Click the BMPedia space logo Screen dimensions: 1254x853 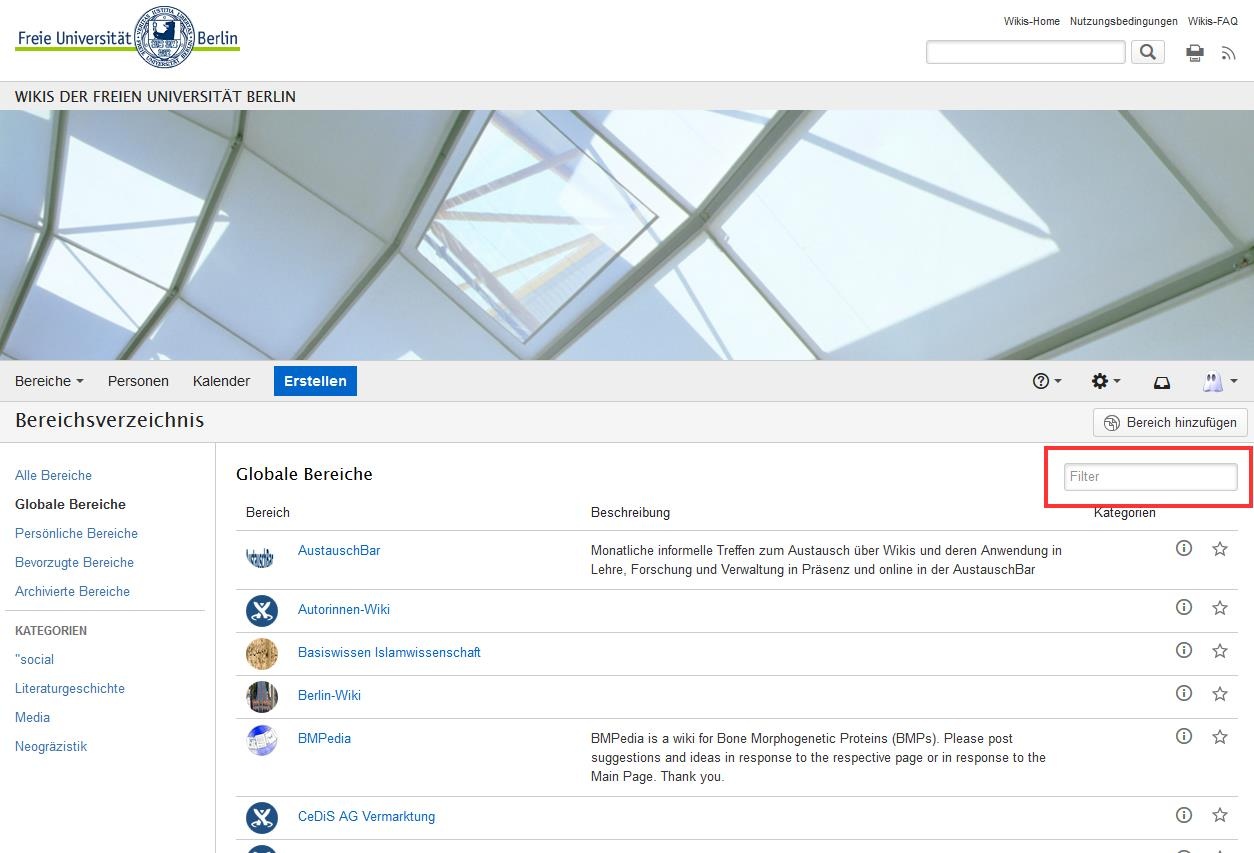[262, 740]
